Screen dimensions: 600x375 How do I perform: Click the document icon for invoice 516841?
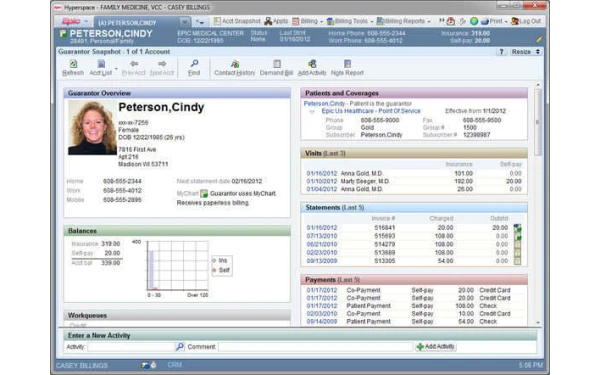coord(517,228)
